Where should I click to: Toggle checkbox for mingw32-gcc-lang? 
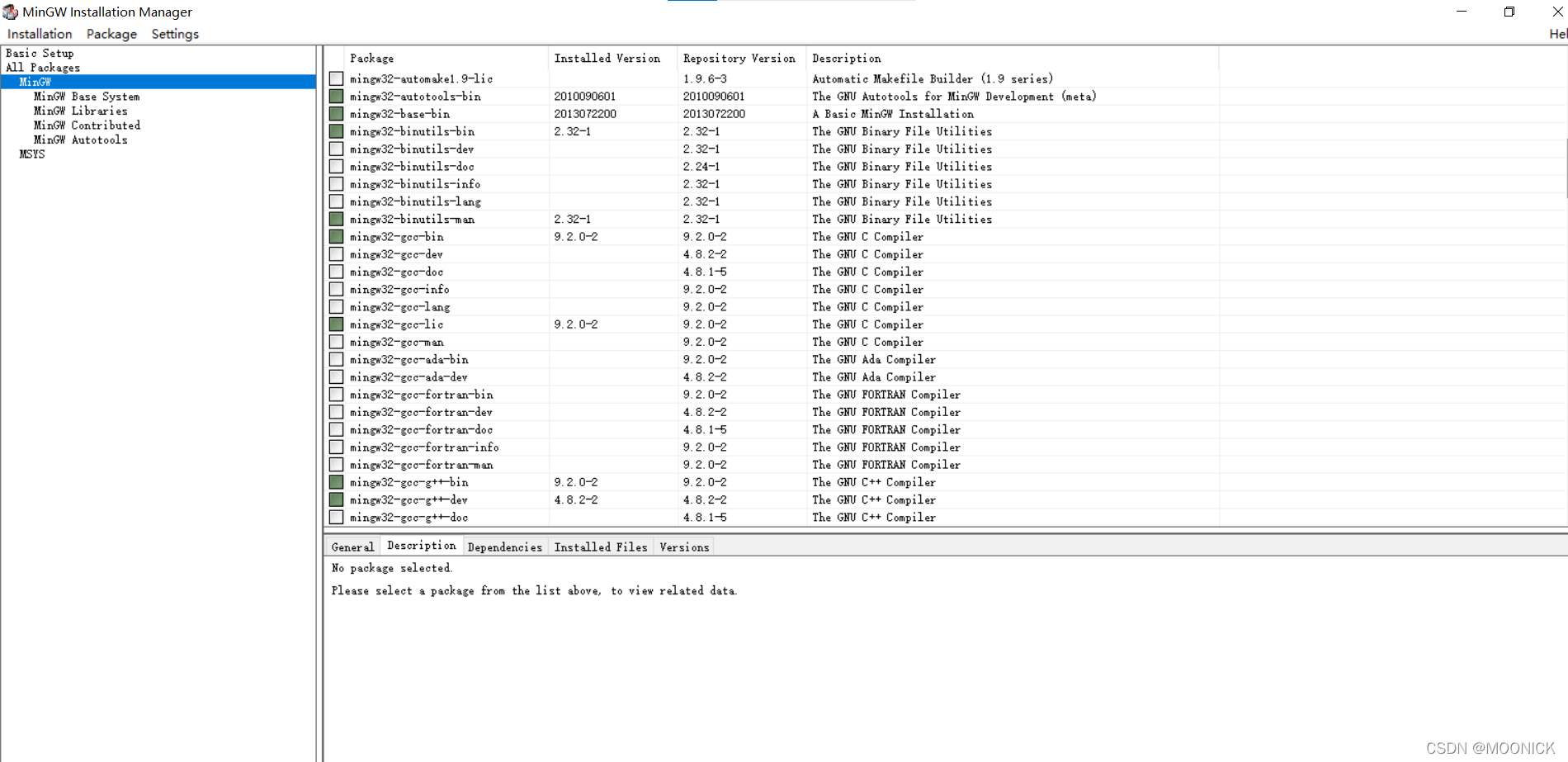[x=336, y=306]
